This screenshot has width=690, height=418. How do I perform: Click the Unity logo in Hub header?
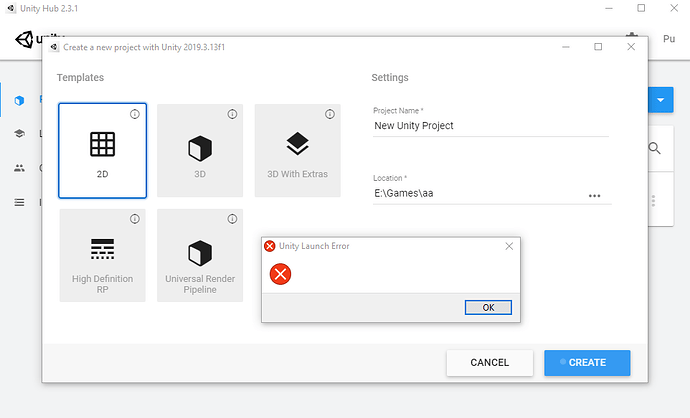[25, 39]
